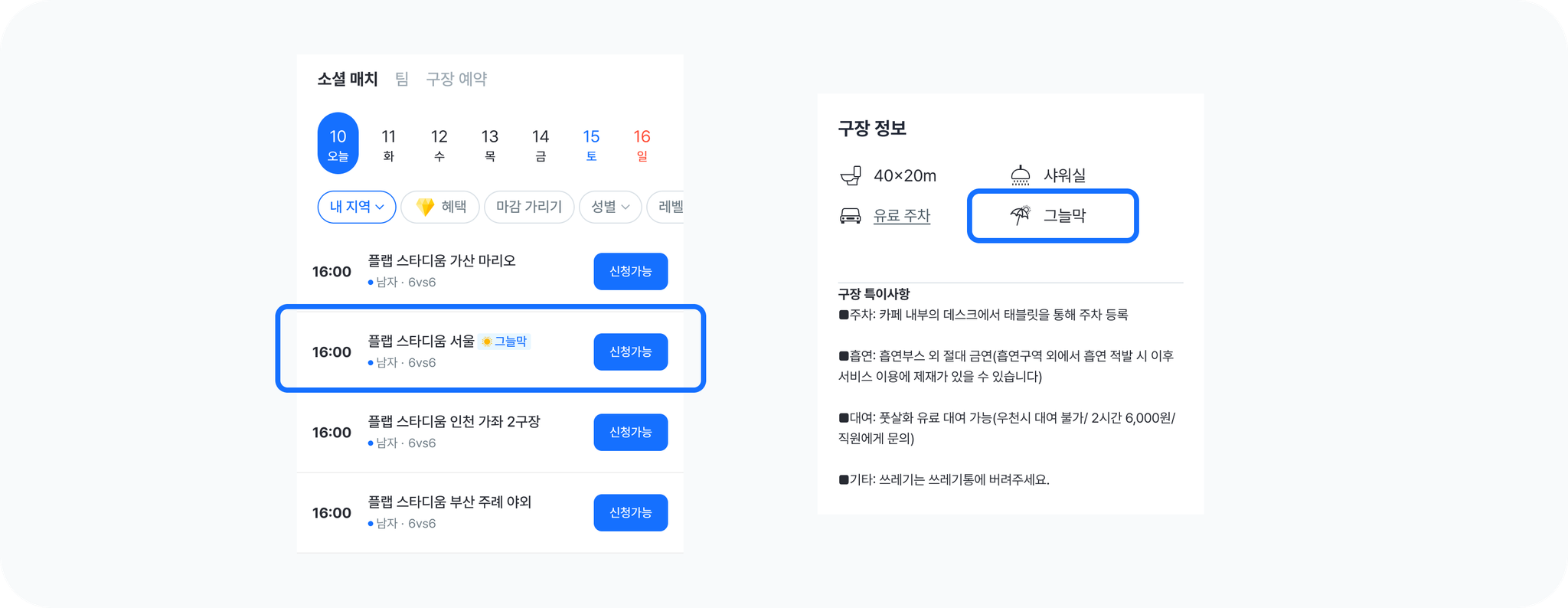Click the parasol 그늘막 icon
The image size is (1568, 608).
tap(1021, 215)
